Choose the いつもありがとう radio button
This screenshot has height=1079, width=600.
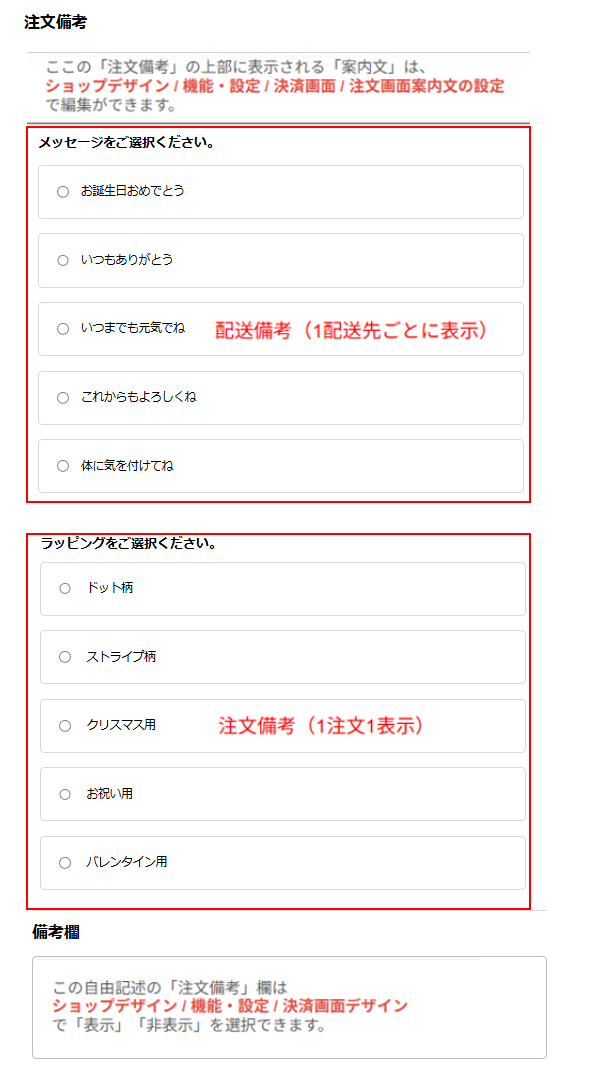[63, 260]
